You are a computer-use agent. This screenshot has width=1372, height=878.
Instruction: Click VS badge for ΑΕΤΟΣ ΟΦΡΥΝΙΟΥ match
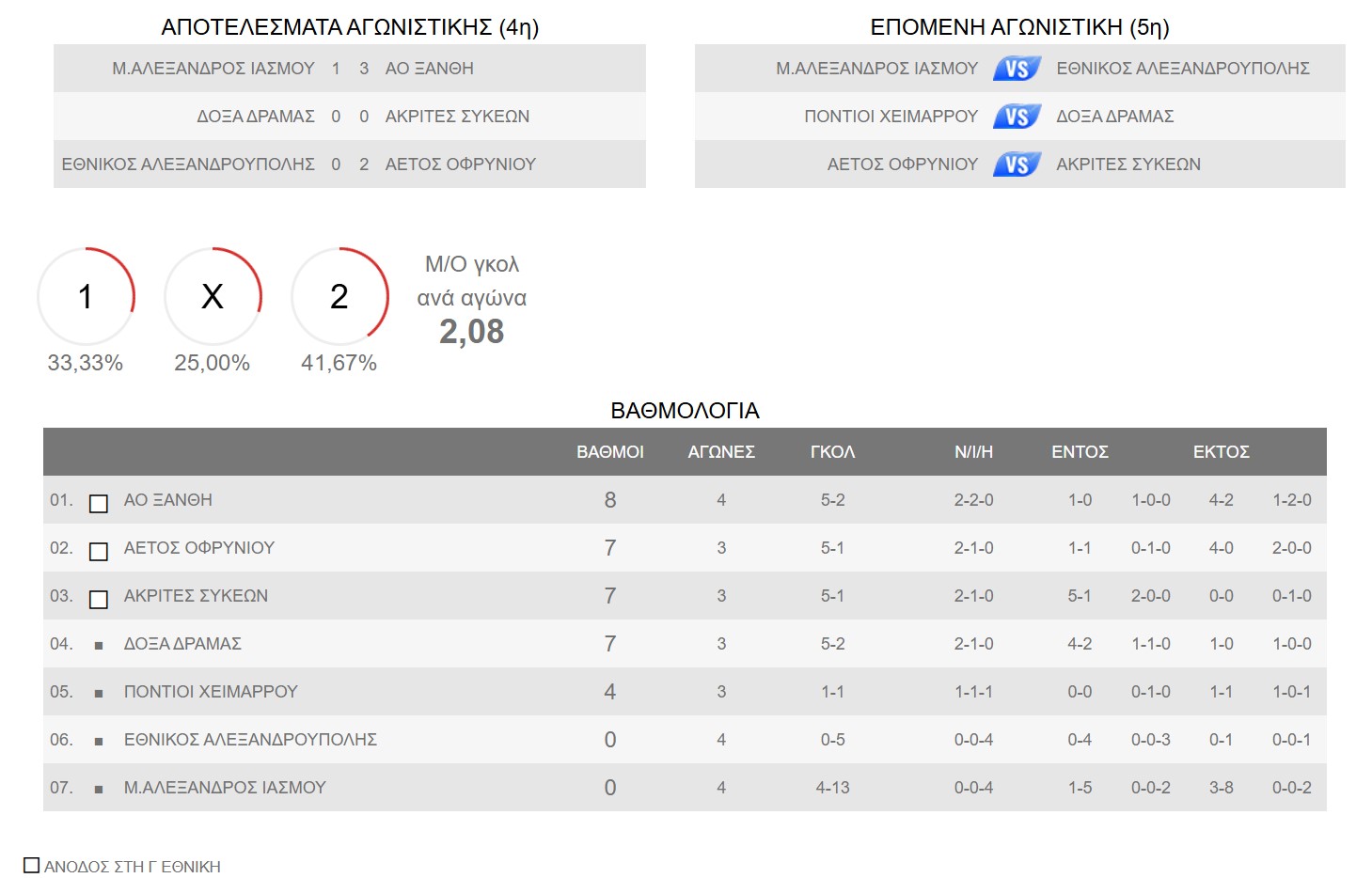(1017, 165)
